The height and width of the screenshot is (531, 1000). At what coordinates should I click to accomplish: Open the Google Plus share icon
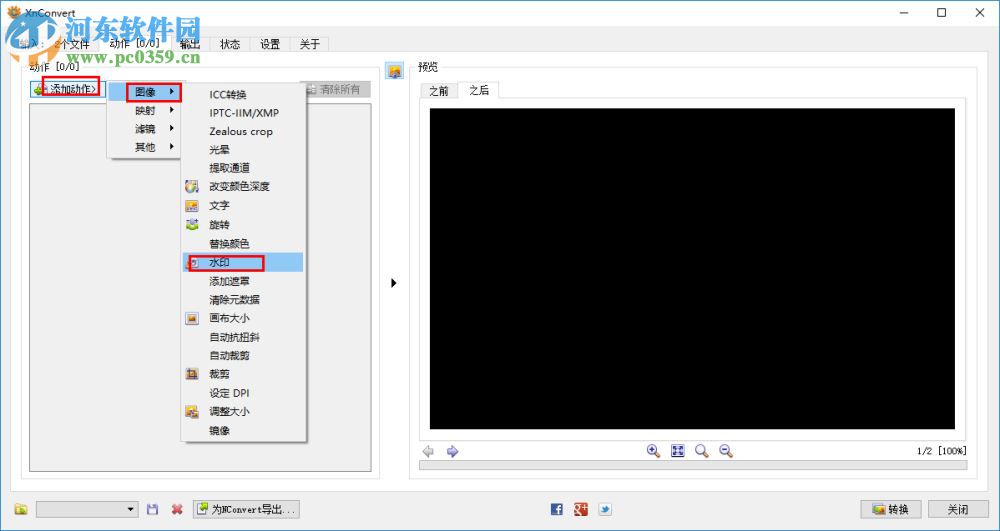pos(580,509)
